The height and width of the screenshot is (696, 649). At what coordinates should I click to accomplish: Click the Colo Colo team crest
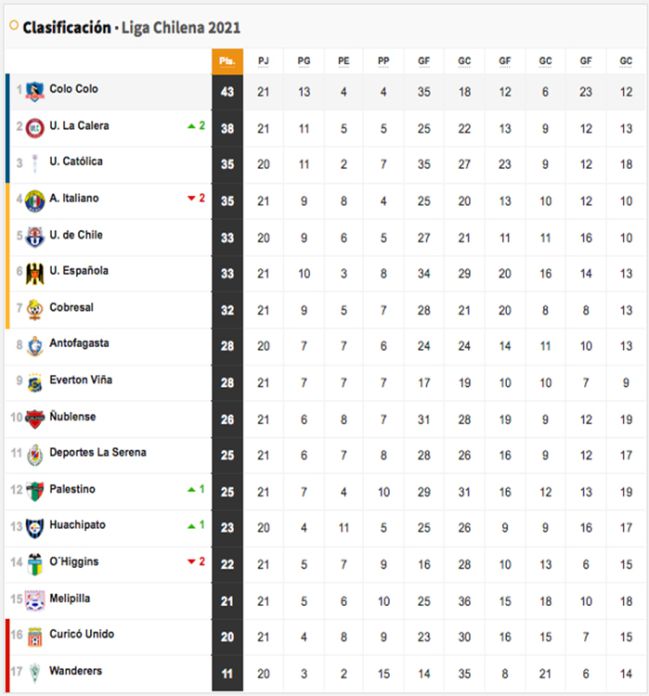click(35, 91)
